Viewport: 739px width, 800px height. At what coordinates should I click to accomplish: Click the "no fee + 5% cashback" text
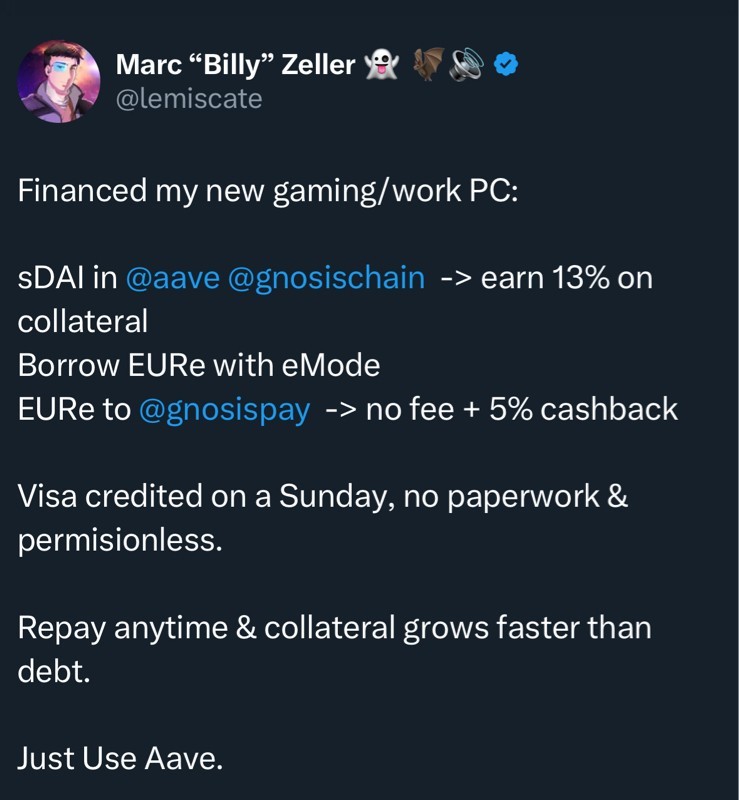[521, 409]
